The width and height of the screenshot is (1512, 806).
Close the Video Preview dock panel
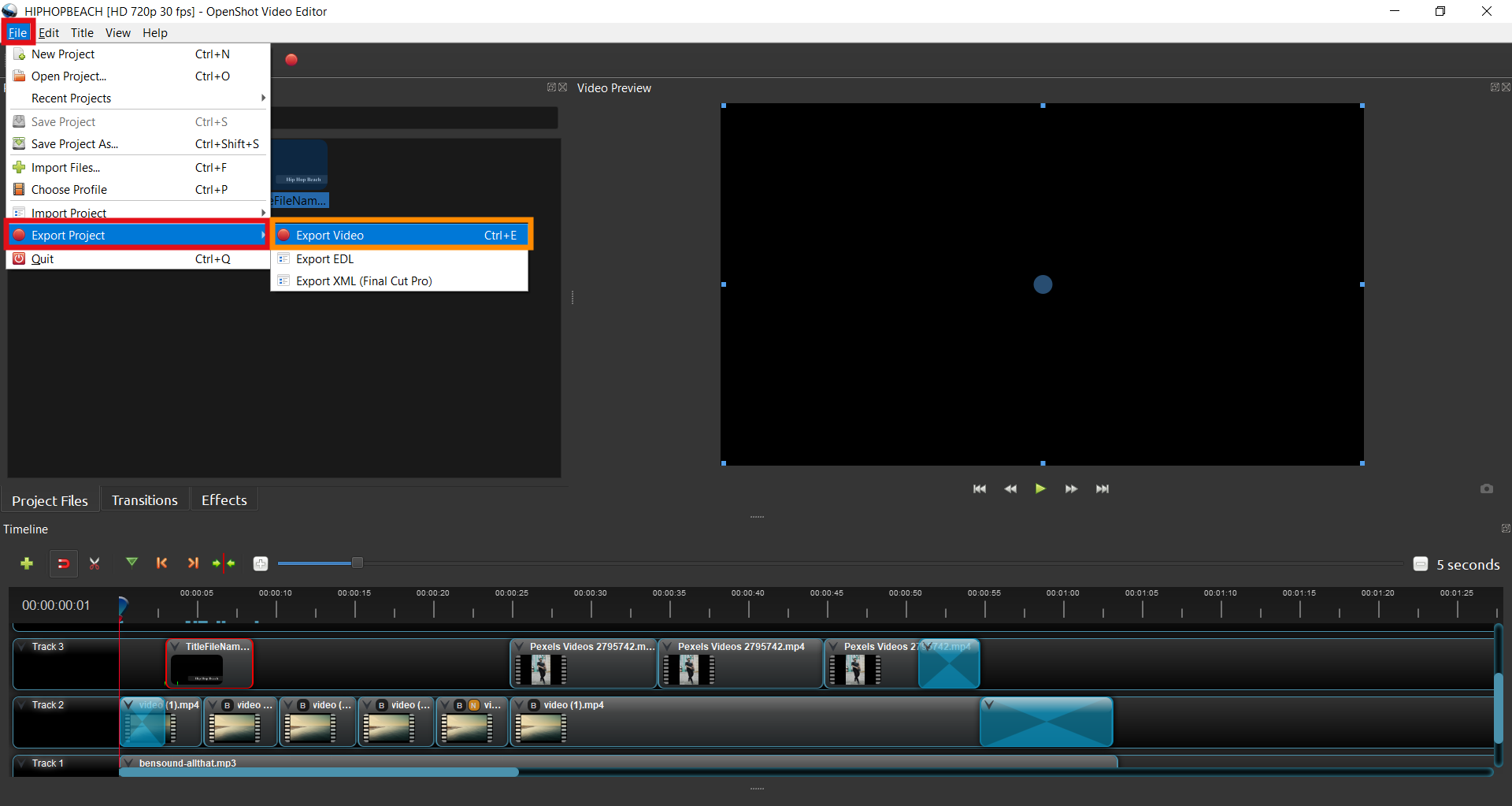pos(1506,87)
